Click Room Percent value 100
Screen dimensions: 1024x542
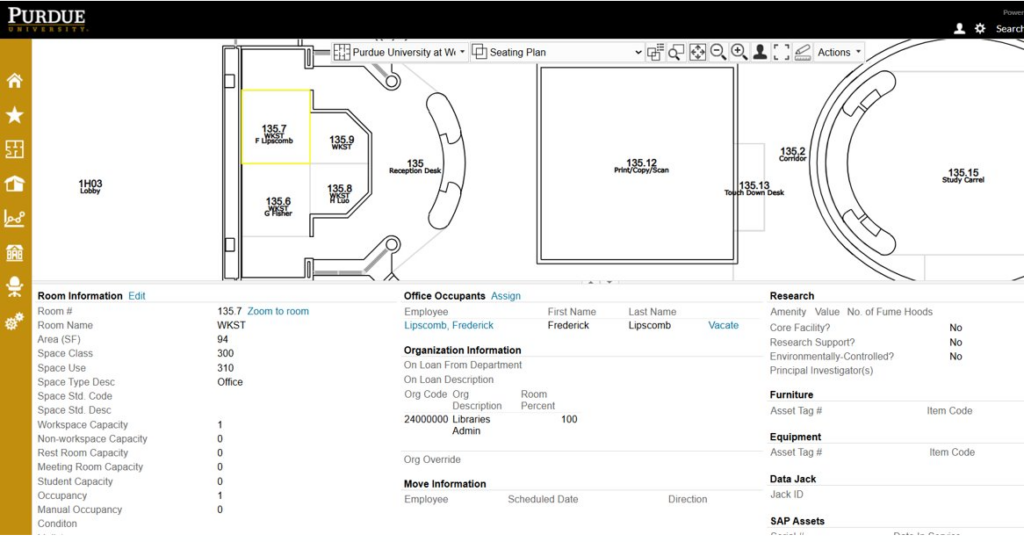pyautogui.click(x=569, y=419)
